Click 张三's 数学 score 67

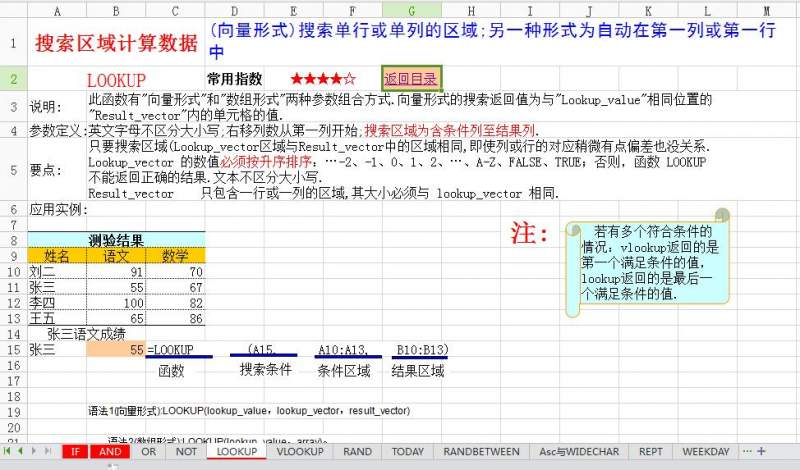coord(175,288)
